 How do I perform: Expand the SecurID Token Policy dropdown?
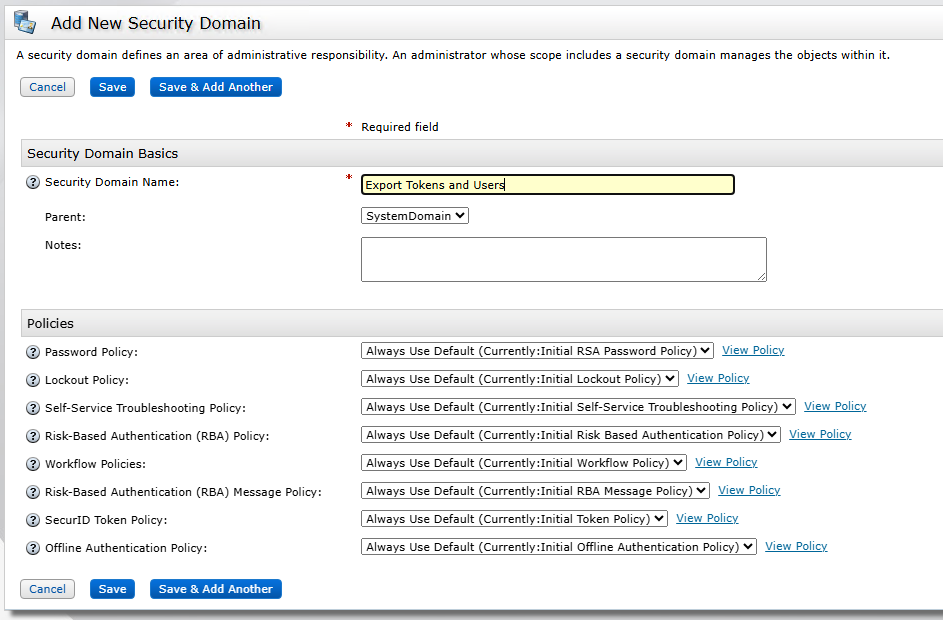(513, 519)
